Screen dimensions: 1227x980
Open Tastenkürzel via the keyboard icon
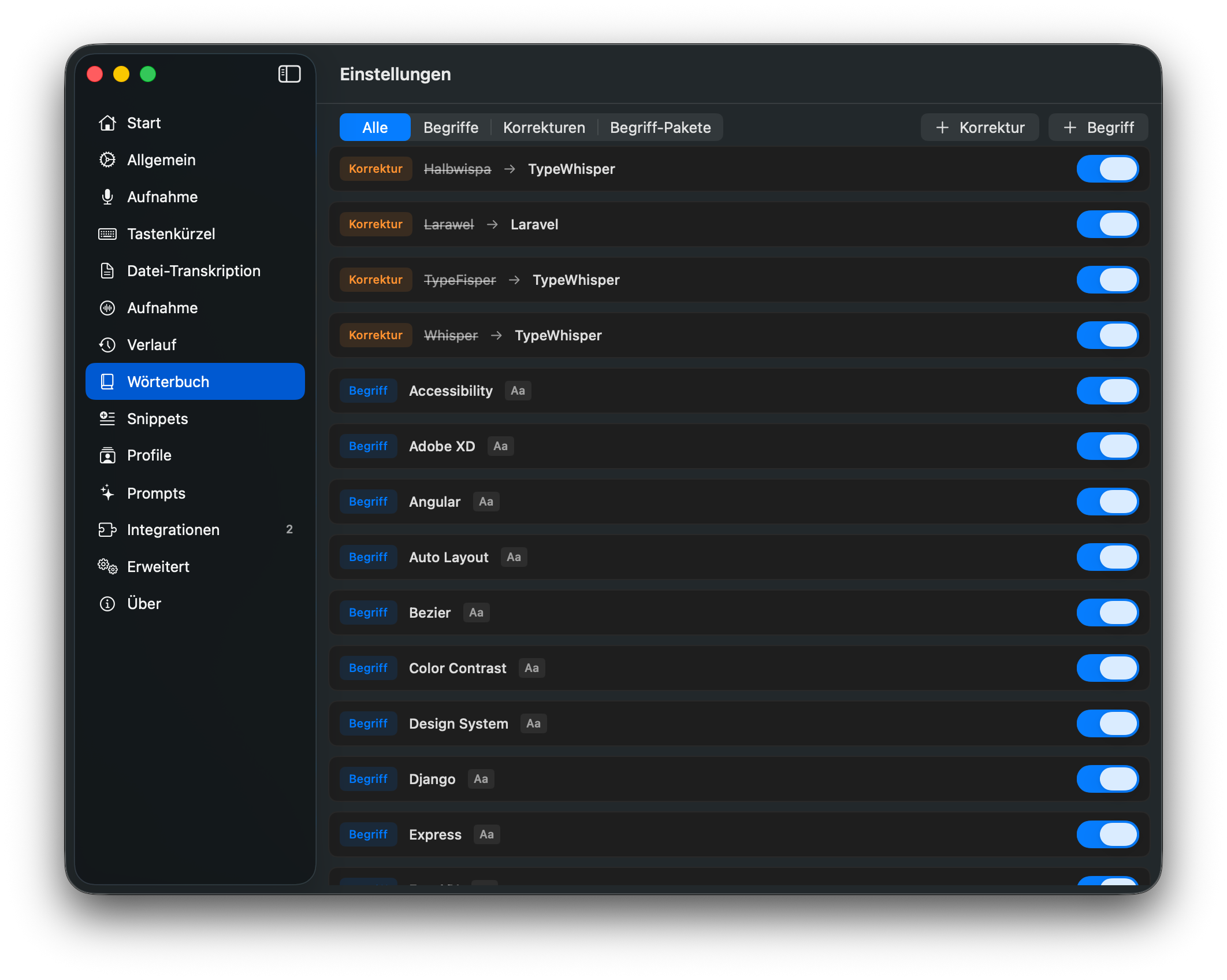coord(107,234)
